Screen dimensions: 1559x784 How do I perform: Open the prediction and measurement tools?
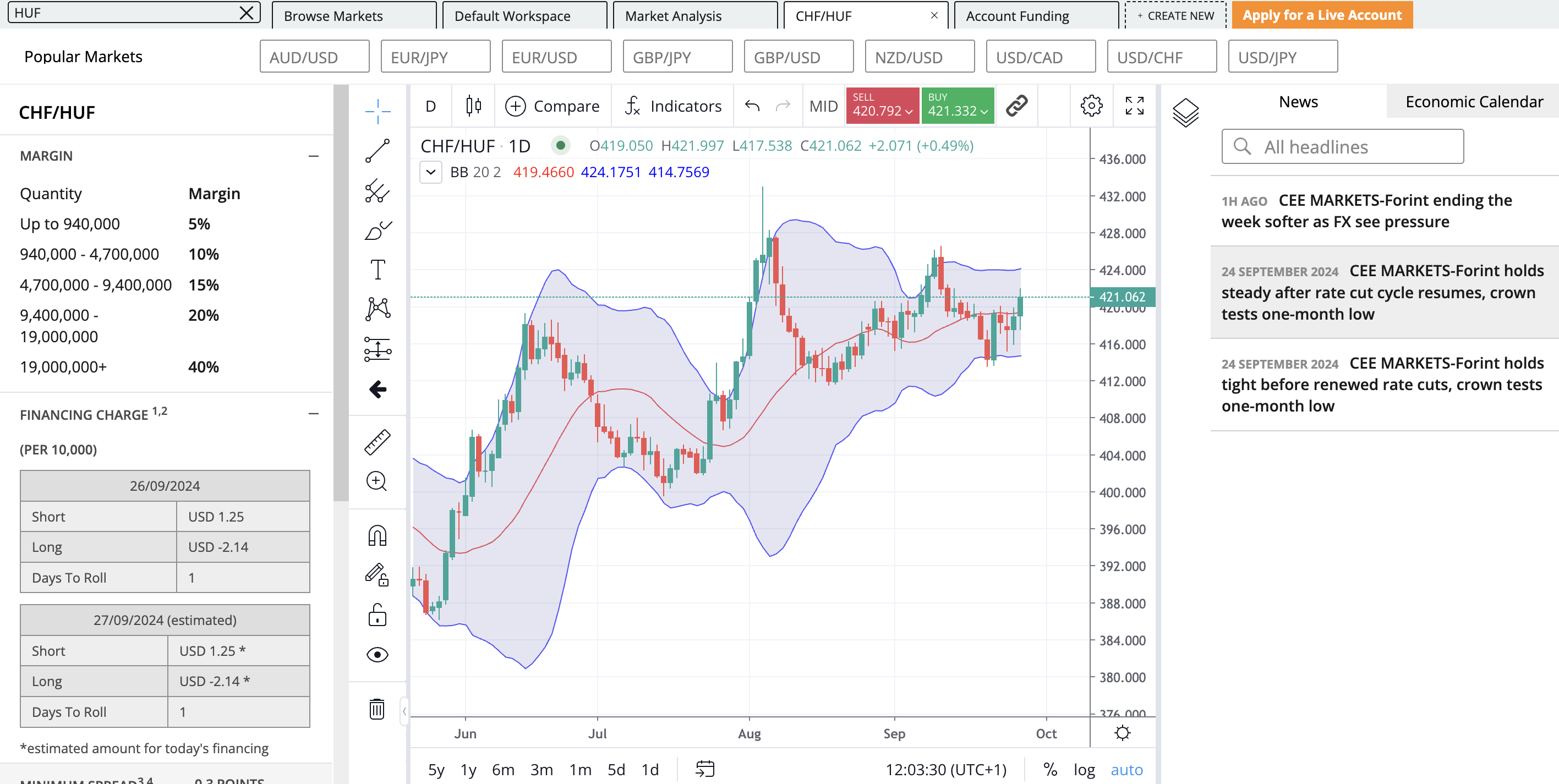coord(378,349)
